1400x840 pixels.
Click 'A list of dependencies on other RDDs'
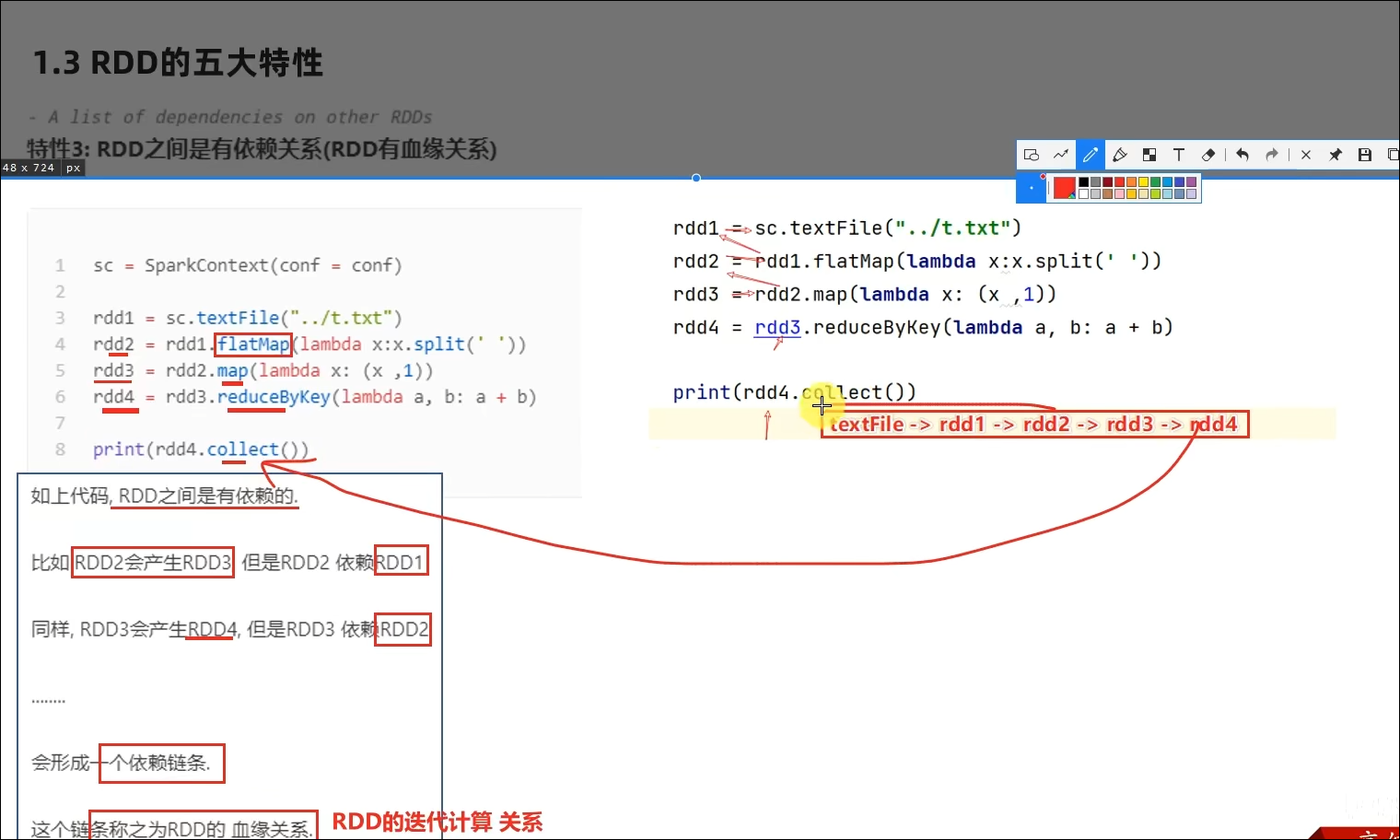pyautogui.click(x=239, y=117)
